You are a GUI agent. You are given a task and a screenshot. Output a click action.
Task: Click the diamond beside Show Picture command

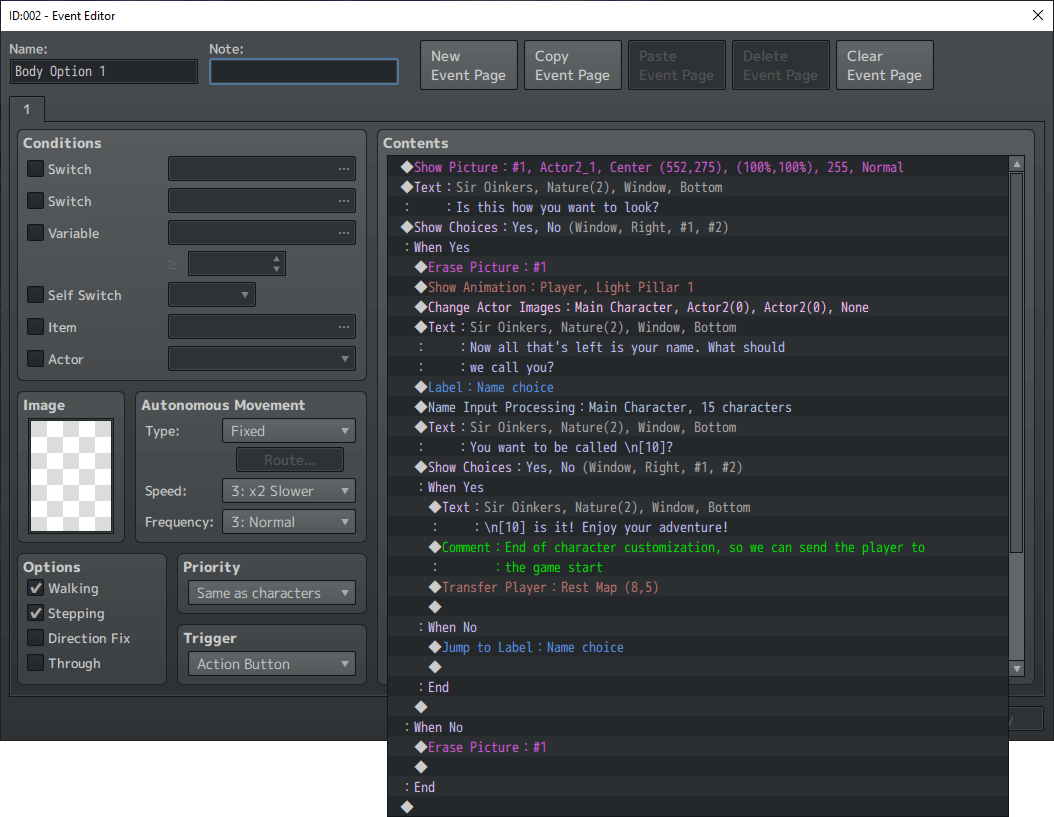(407, 167)
